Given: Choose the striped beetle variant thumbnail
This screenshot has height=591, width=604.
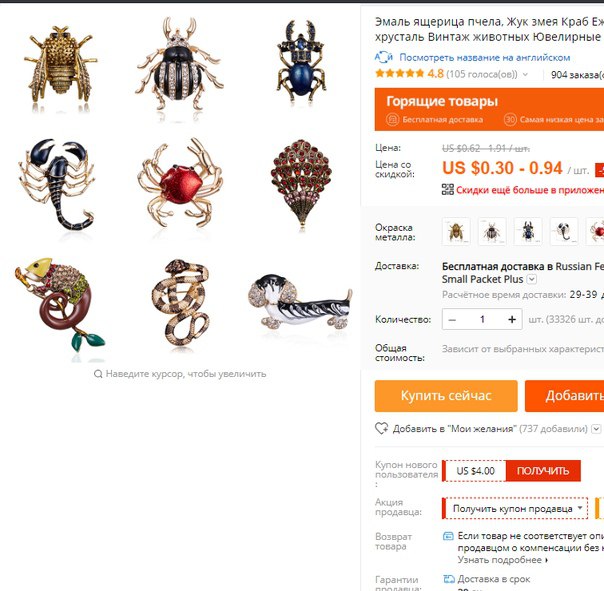Looking at the screenshot, I should (492, 231).
